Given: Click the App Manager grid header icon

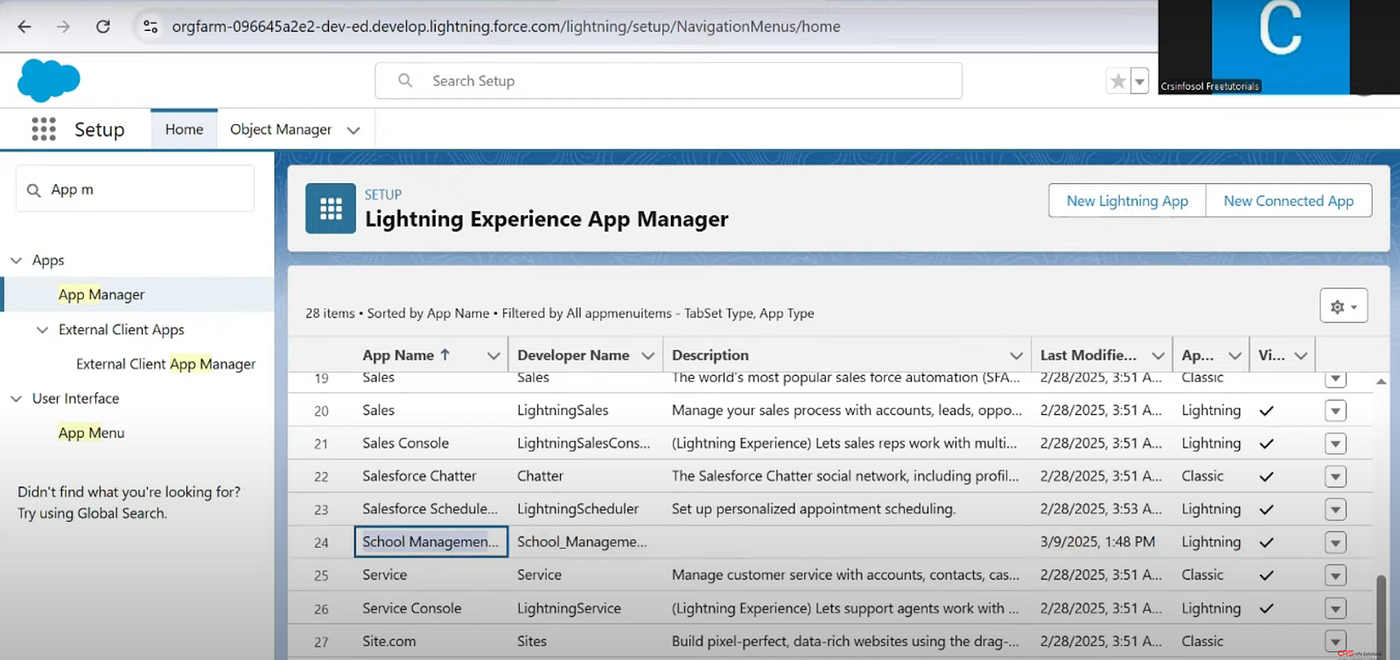Looking at the screenshot, I should [x=331, y=209].
